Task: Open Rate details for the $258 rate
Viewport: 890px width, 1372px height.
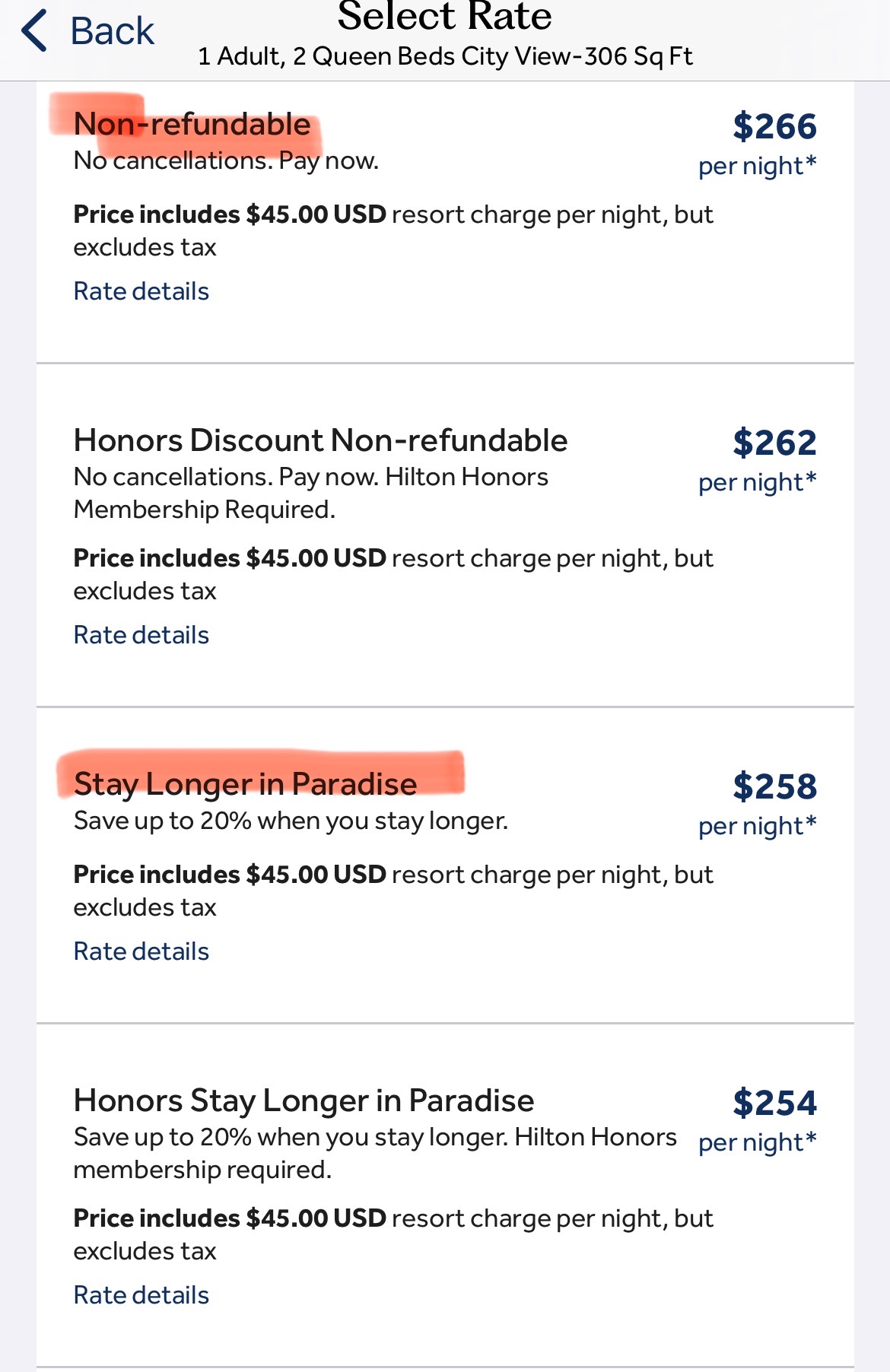Action: point(141,951)
